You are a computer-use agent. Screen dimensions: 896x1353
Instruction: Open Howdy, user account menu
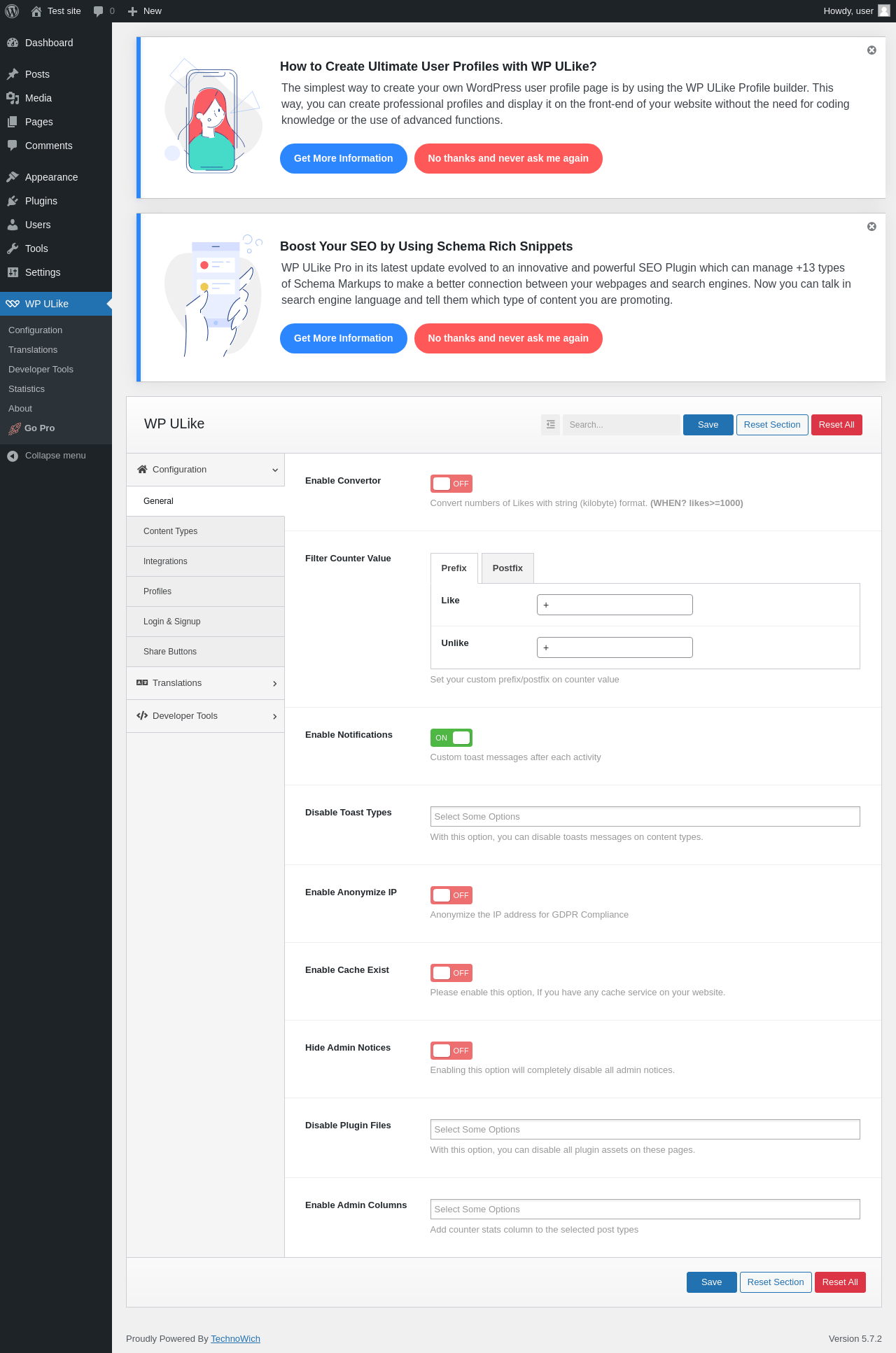click(x=857, y=11)
